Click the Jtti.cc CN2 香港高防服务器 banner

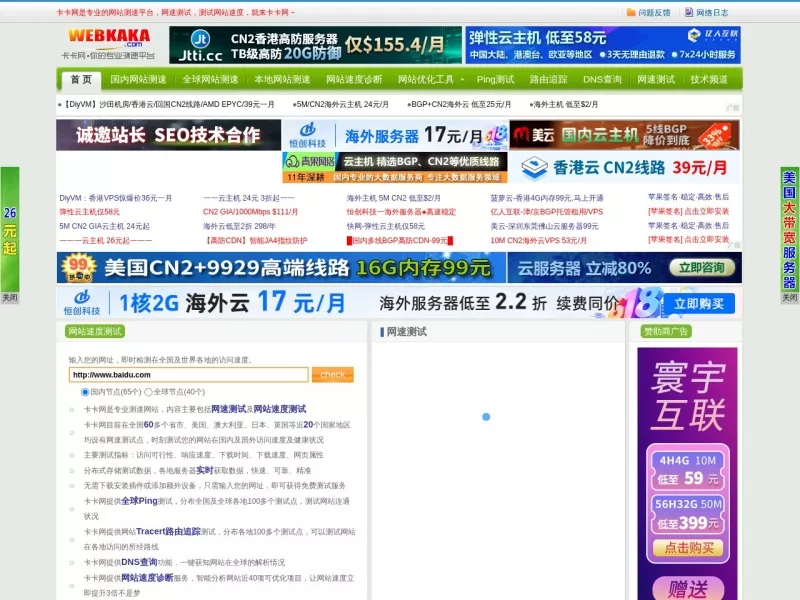click(x=315, y=45)
